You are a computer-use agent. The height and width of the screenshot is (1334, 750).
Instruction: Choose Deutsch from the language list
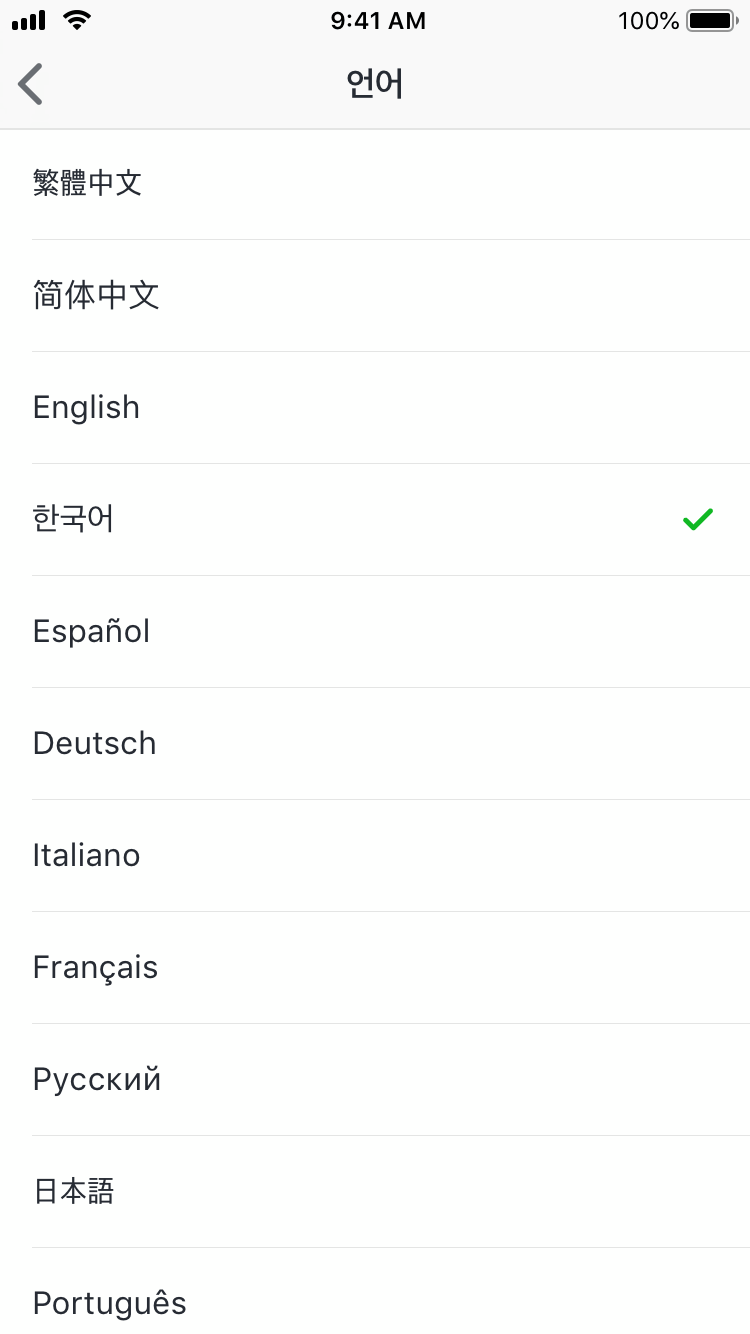pos(95,743)
